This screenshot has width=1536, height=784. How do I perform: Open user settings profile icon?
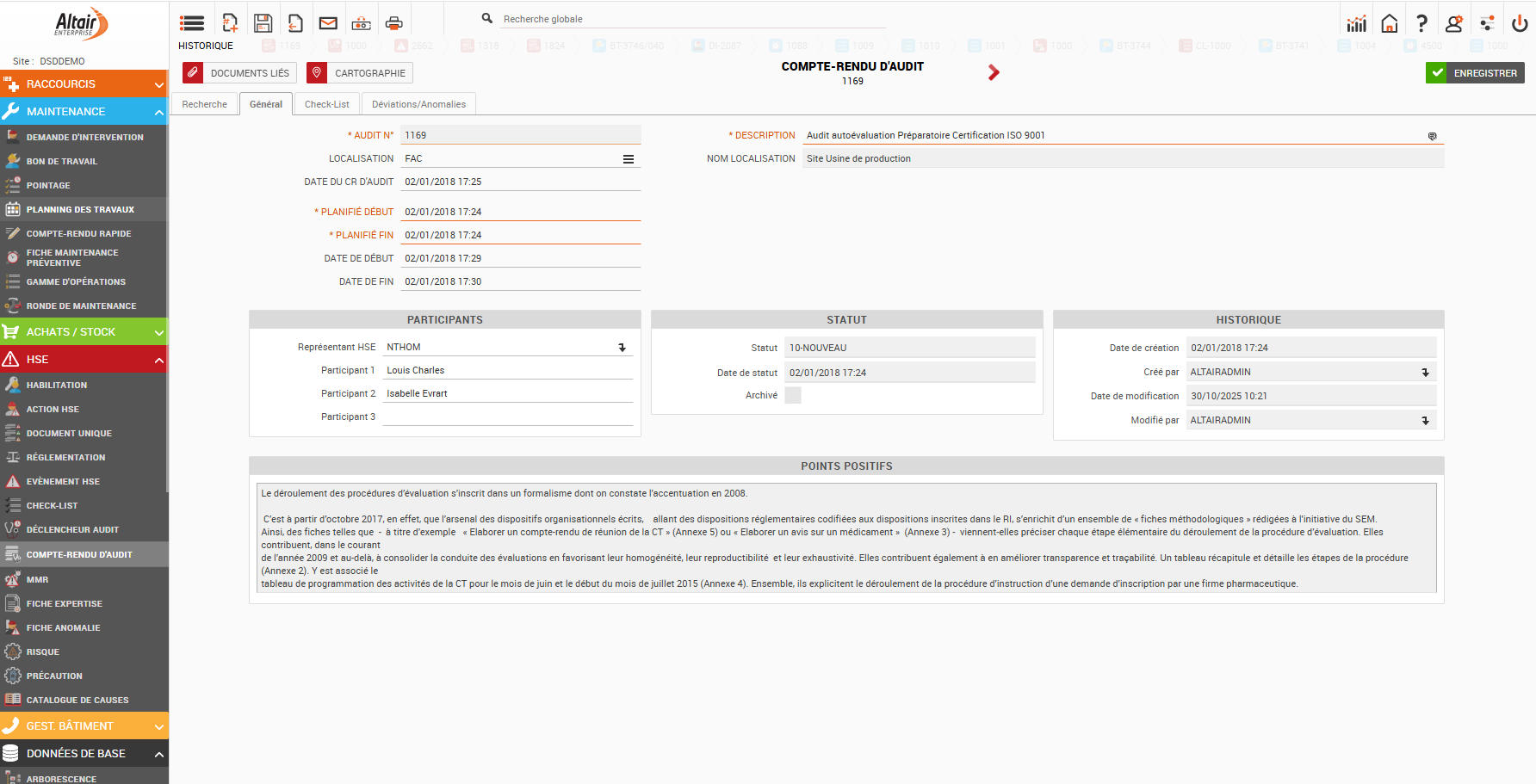(x=1454, y=24)
